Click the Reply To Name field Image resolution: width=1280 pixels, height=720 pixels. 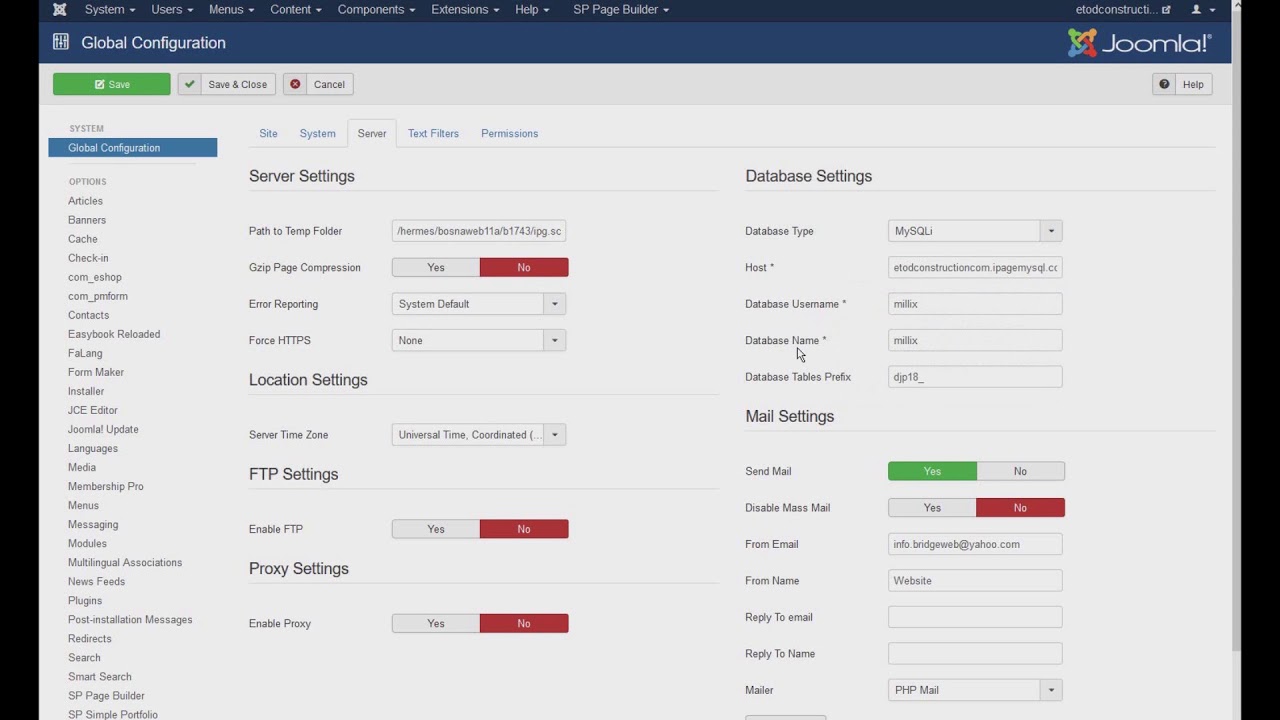pos(975,654)
